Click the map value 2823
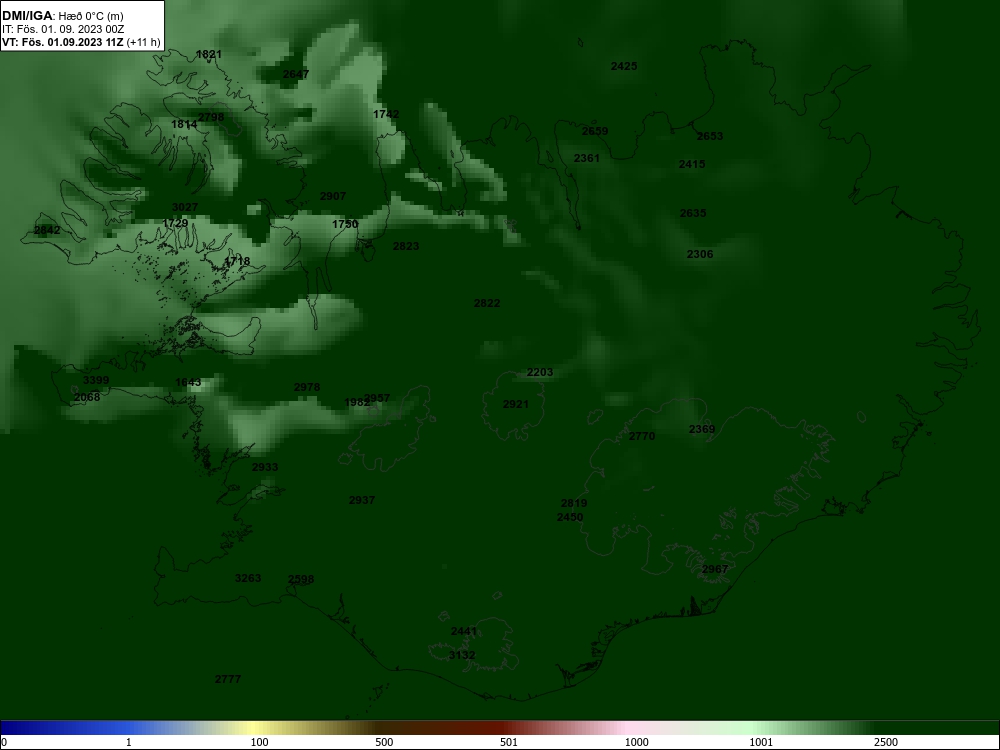1000x750 pixels. [x=406, y=246]
